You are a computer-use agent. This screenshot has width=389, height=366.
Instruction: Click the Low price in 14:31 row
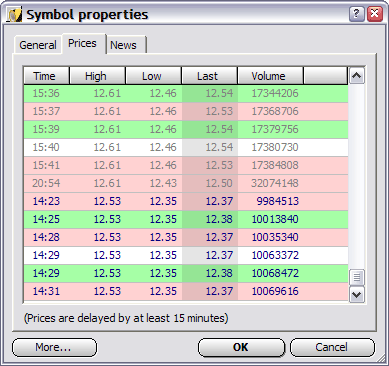(163, 291)
